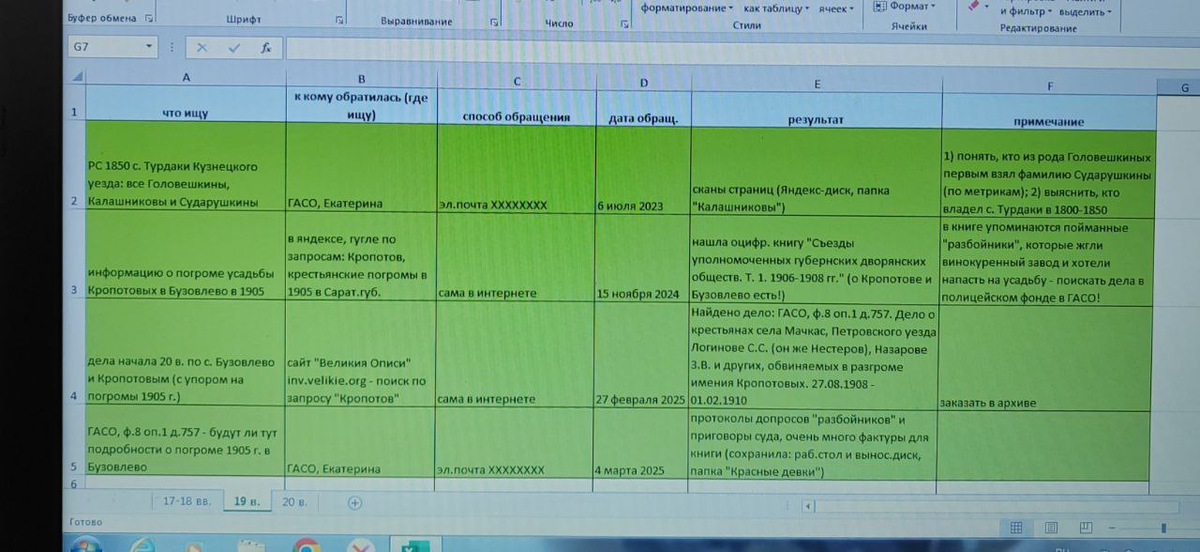The image size is (1200, 552).
Task: Open the Формат dropdown in Ячейки group
Action: (x=904, y=6)
